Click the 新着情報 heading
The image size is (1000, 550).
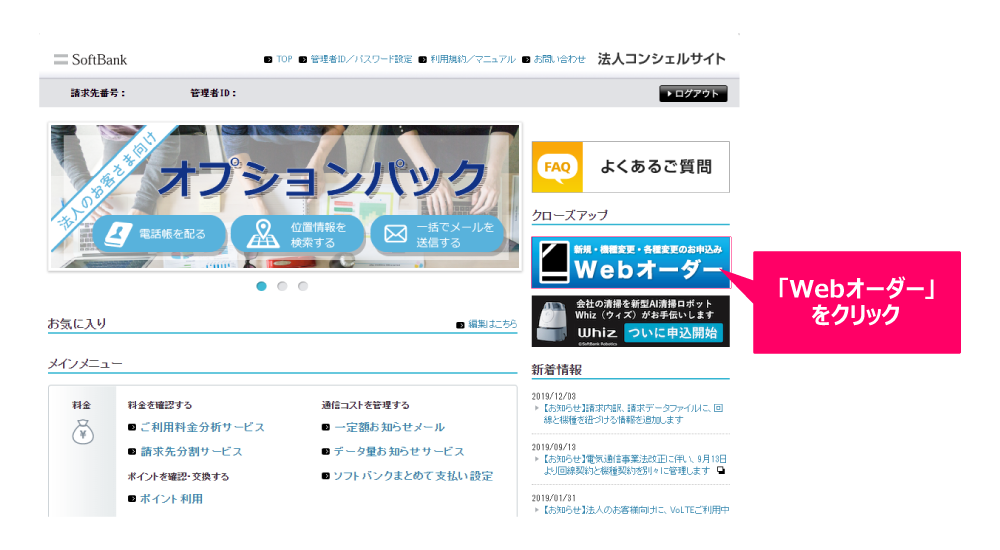click(557, 369)
